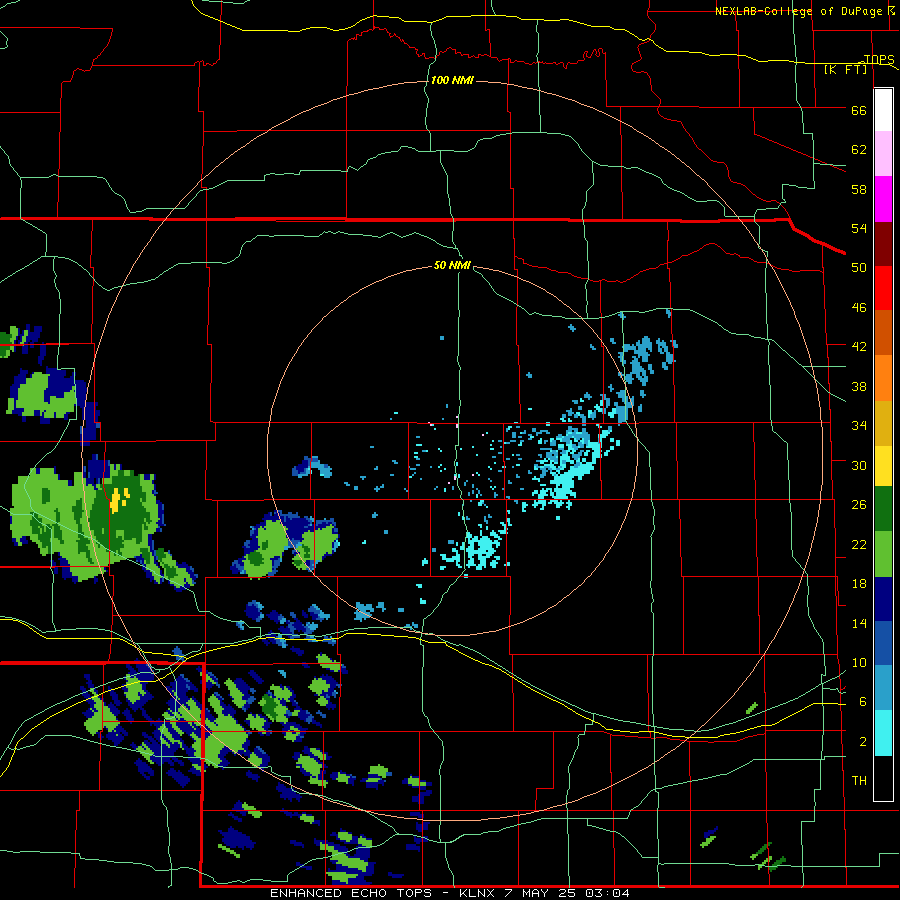Click the "18" legend value

(859, 584)
